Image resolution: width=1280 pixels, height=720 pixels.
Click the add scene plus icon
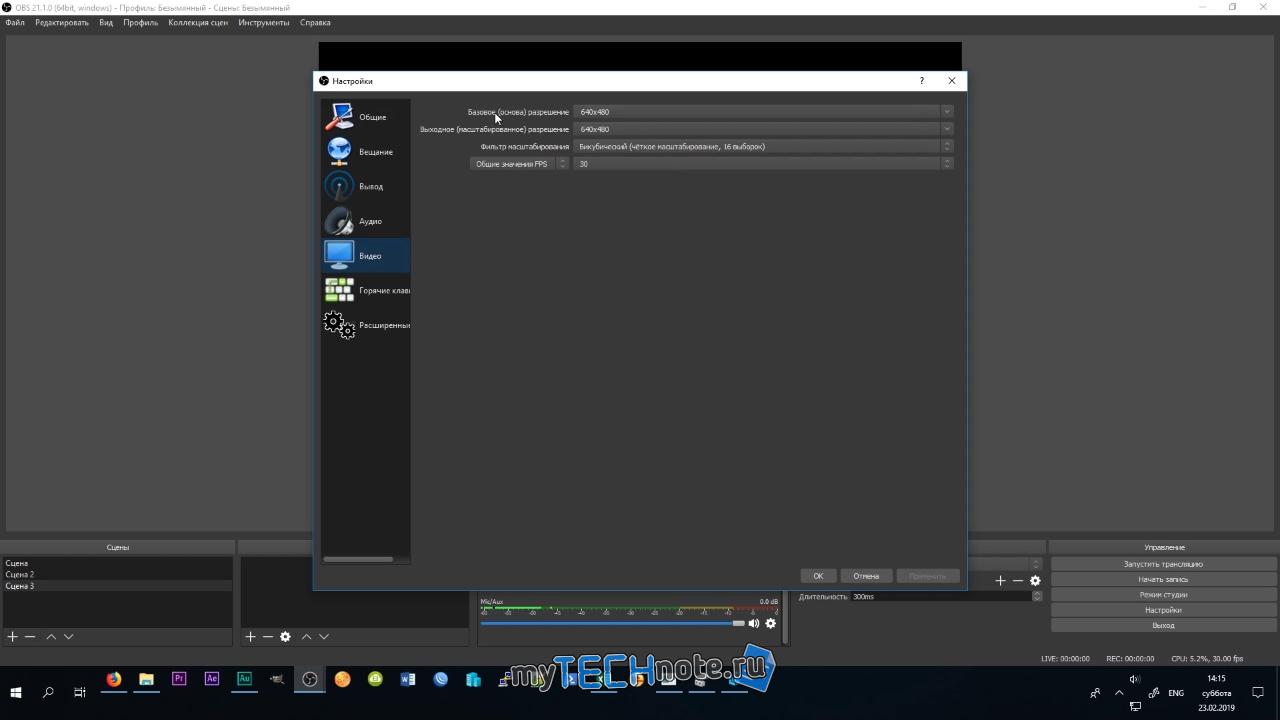pos(13,636)
